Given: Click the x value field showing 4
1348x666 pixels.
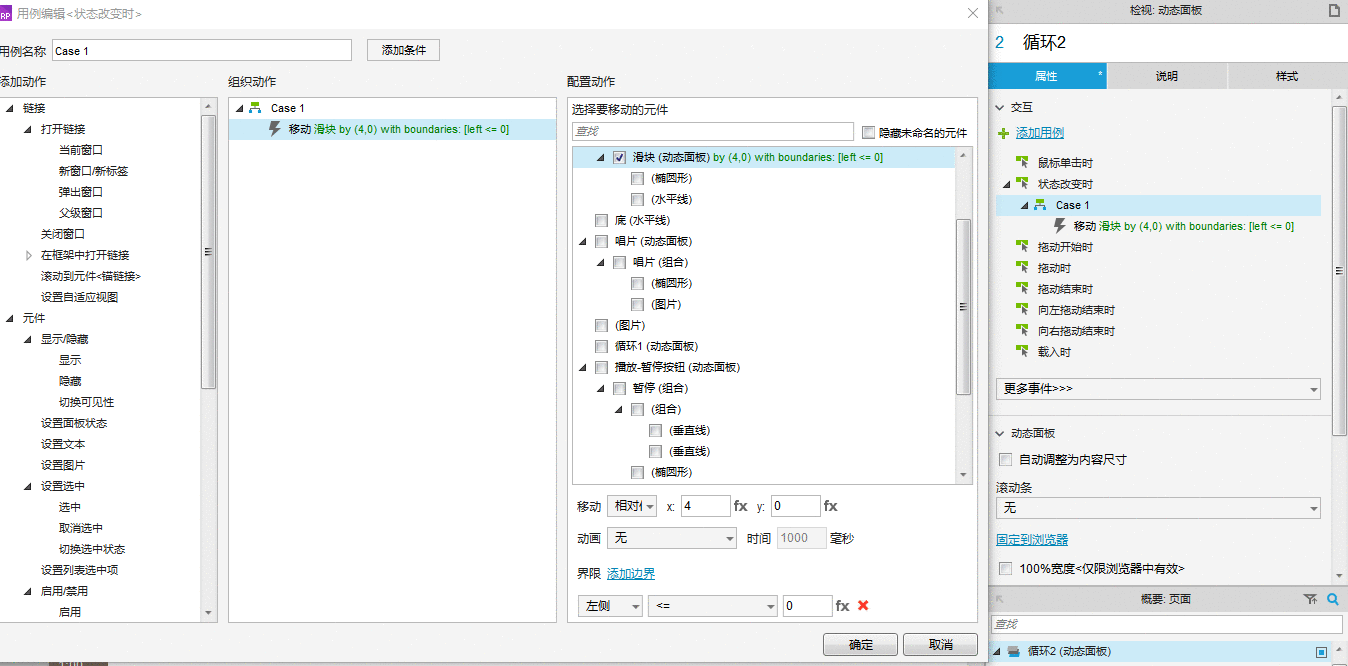Looking at the screenshot, I should point(706,506).
